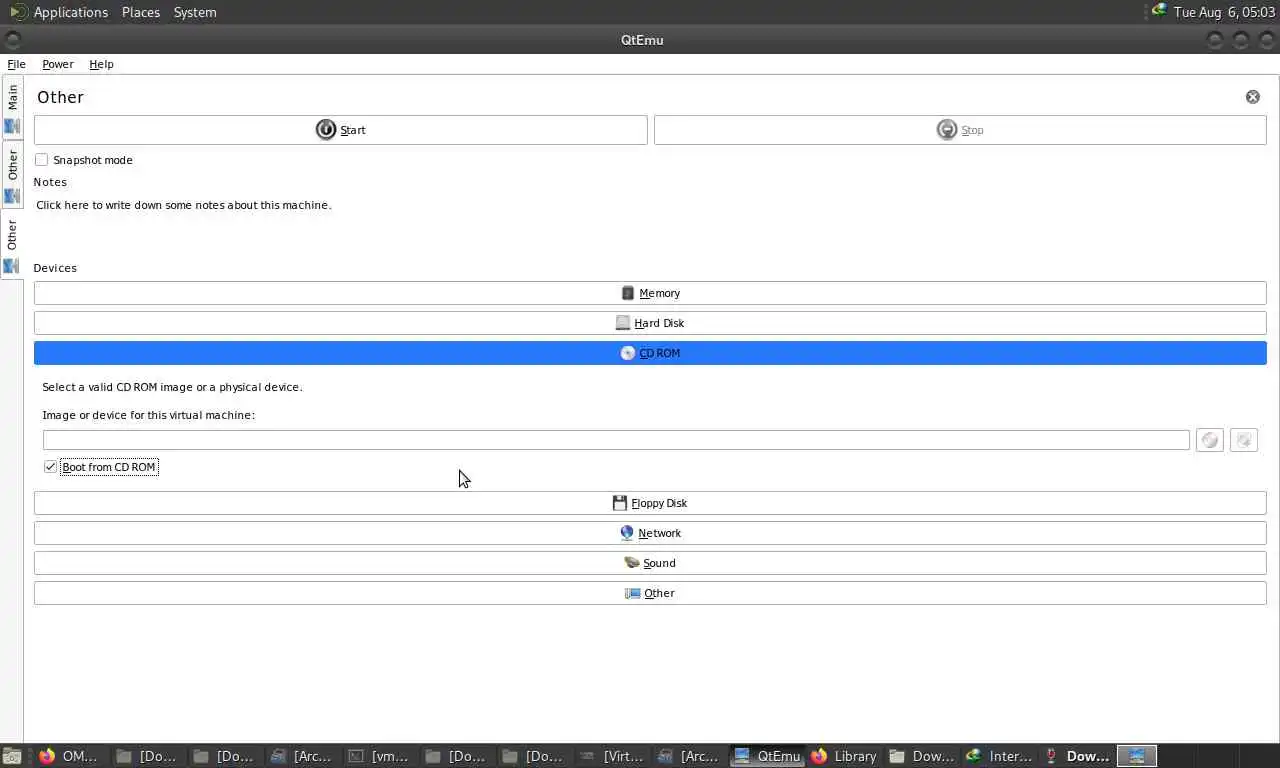
Task: Click the disabled Stop button
Action: click(x=960, y=130)
